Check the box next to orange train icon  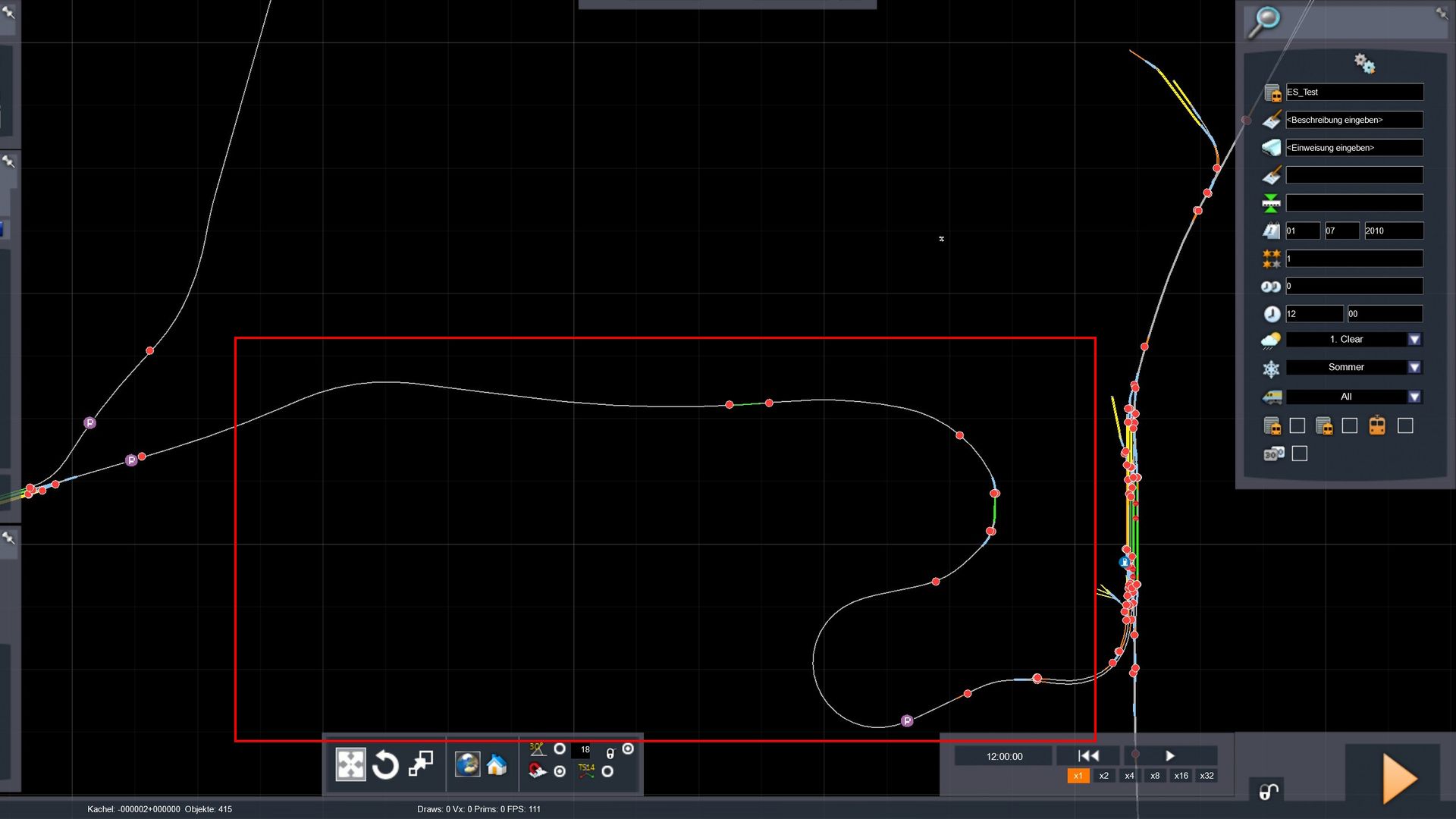[1405, 426]
